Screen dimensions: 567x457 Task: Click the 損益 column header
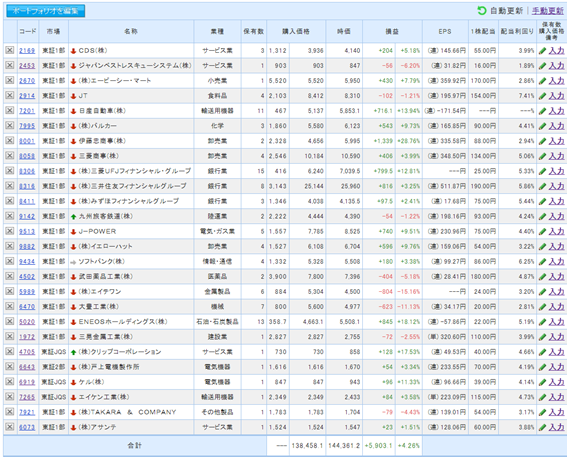392,31
